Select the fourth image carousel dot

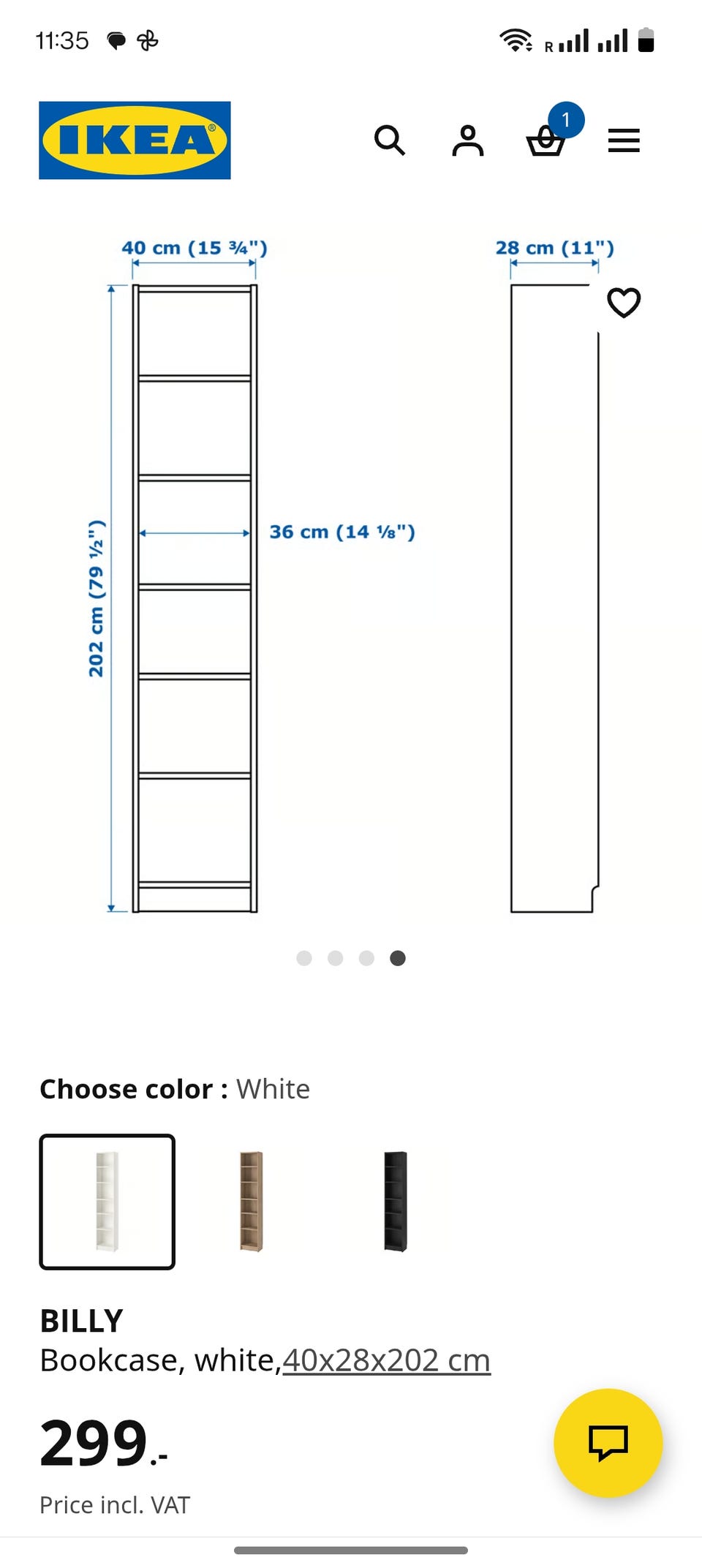[x=398, y=958]
